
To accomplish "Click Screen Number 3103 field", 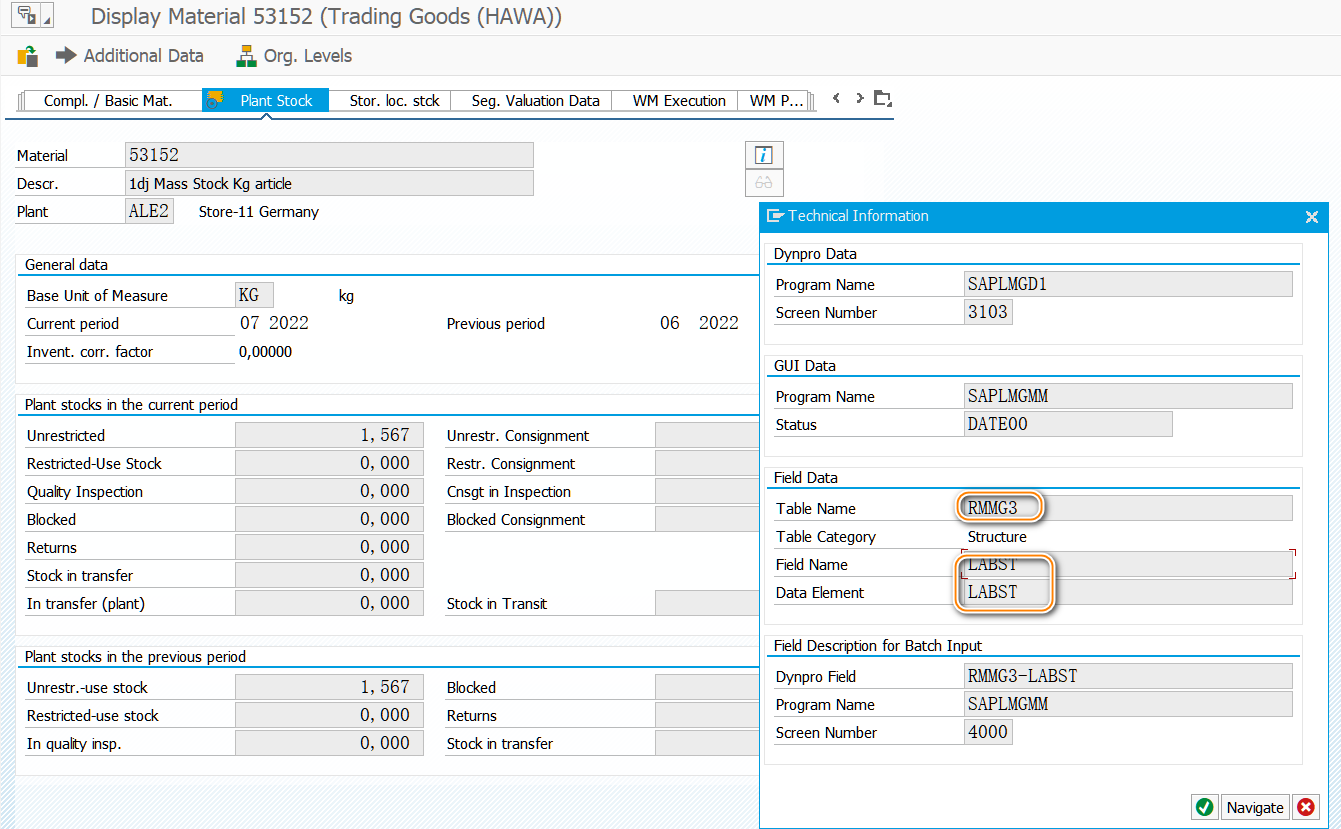I will point(988,312).
